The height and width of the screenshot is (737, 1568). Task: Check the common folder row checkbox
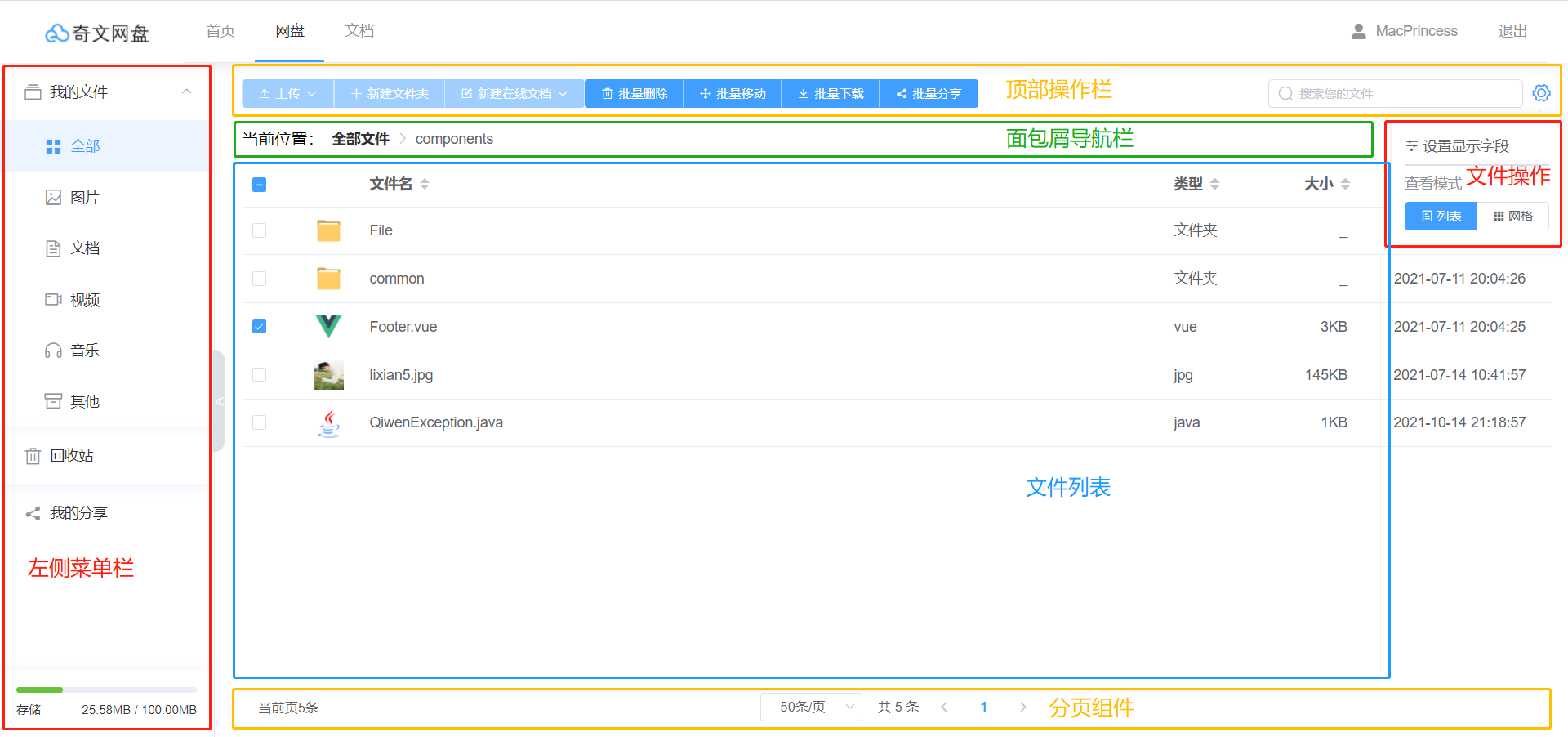[x=259, y=279]
